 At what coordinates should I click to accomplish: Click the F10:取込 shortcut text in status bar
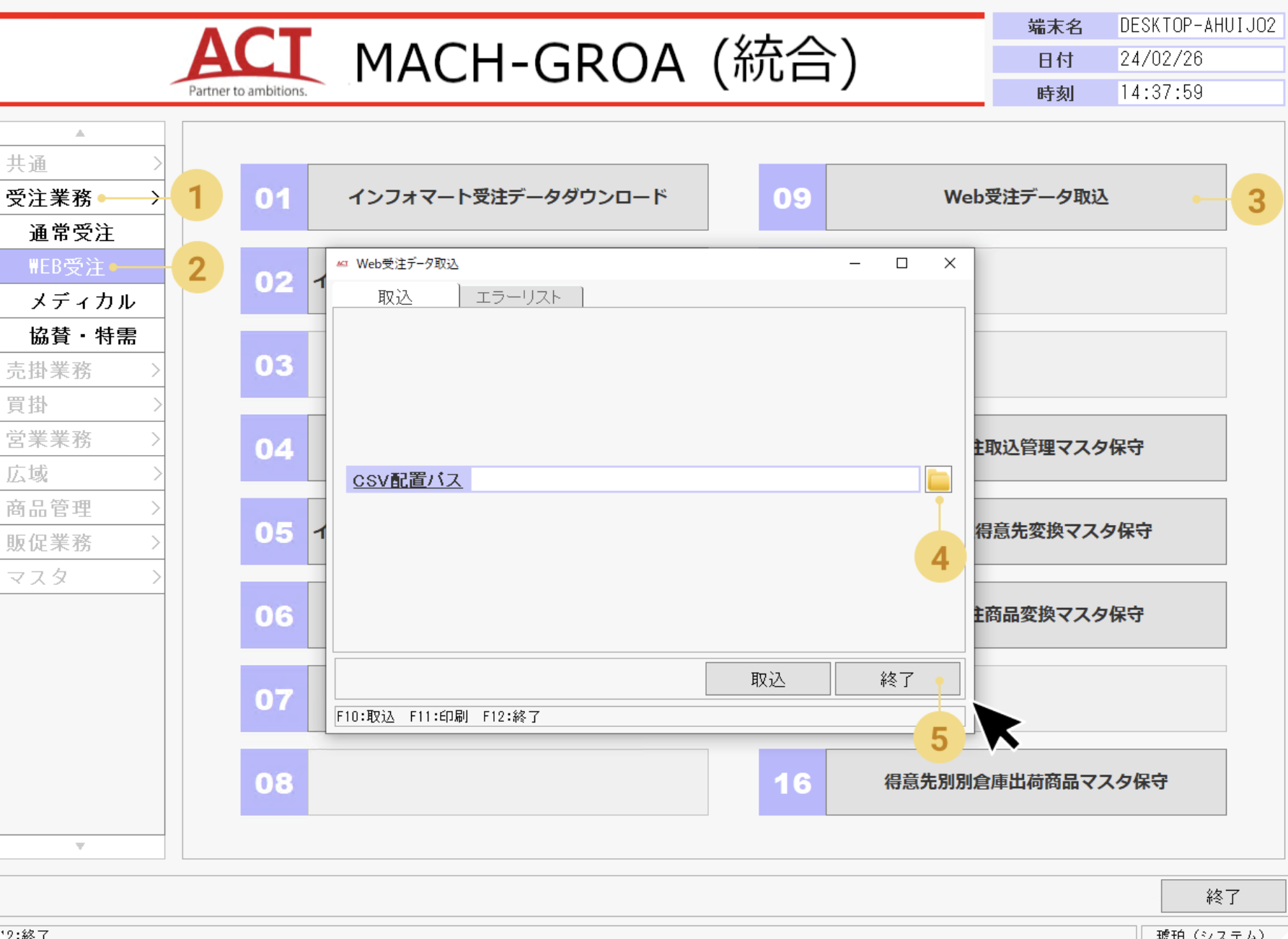(366, 716)
